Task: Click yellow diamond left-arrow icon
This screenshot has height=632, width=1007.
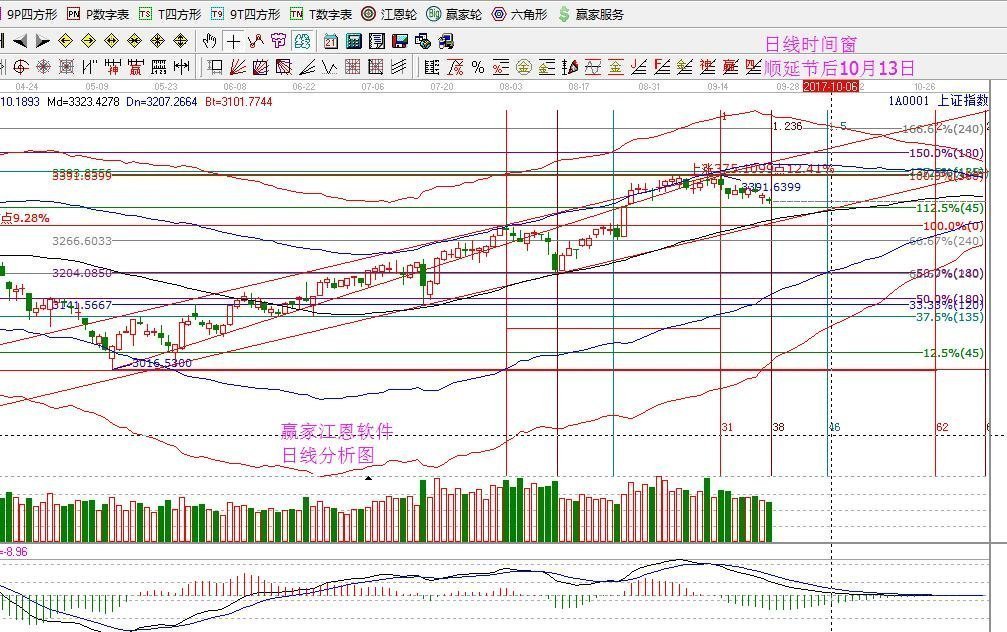Action: 66,41
